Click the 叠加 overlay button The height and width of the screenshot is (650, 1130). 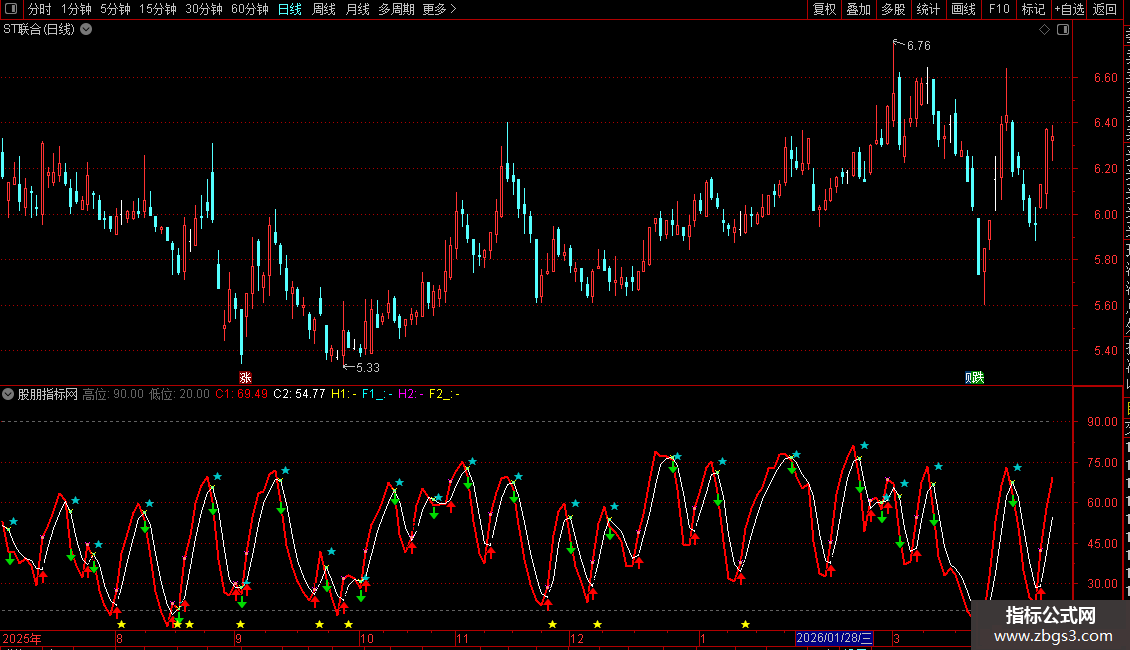click(859, 9)
